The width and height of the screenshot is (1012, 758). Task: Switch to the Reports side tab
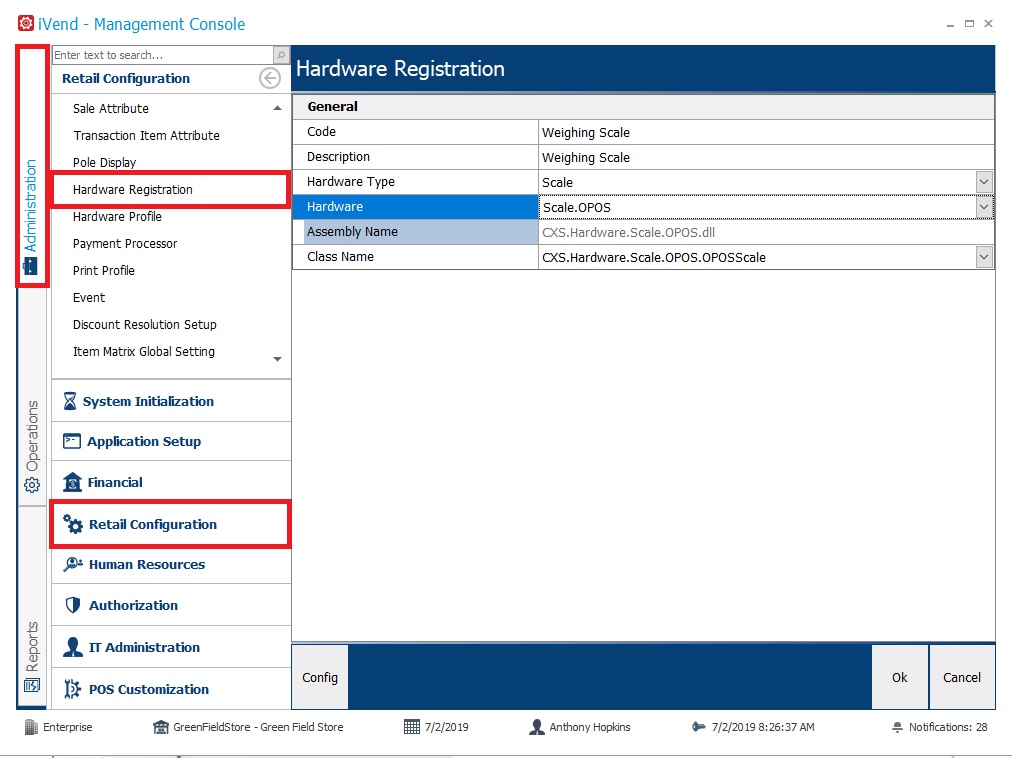(x=32, y=607)
